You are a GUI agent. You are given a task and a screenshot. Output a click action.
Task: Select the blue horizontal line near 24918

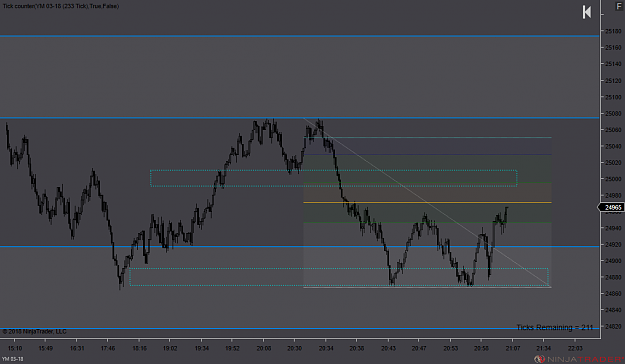299,246
